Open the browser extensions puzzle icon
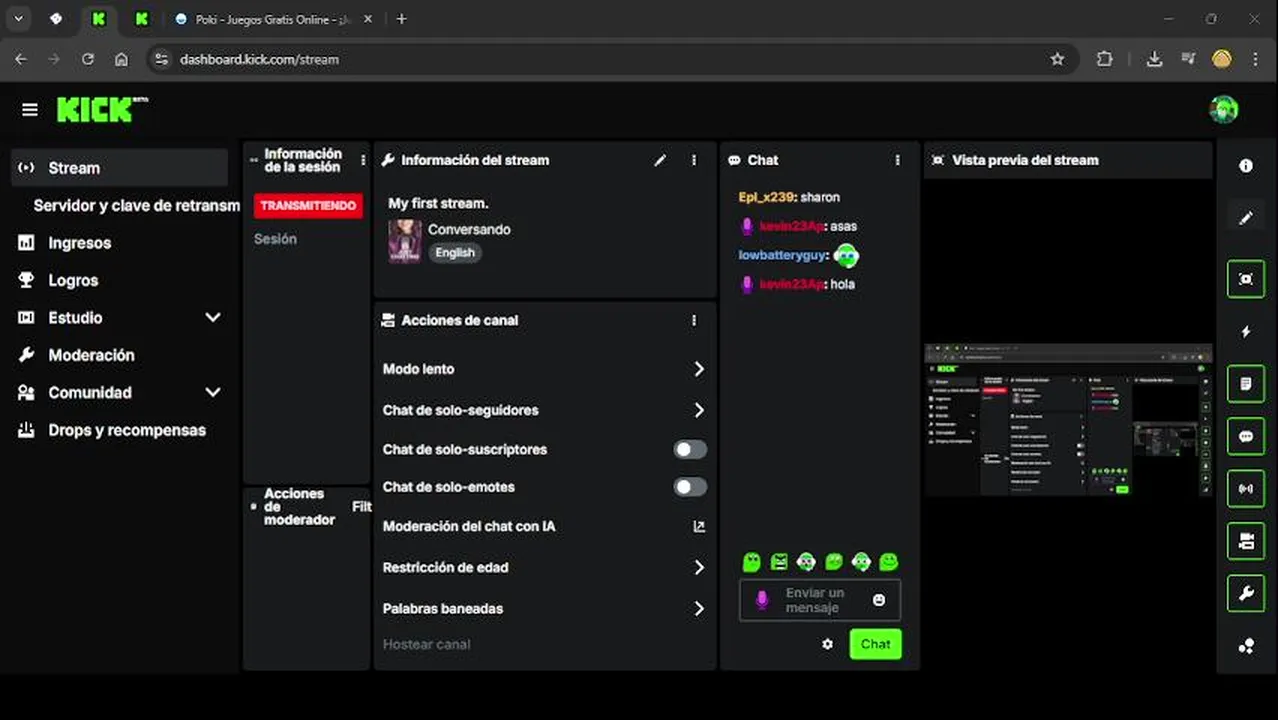Viewport: 1278px width, 720px height. click(x=1104, y=59)
